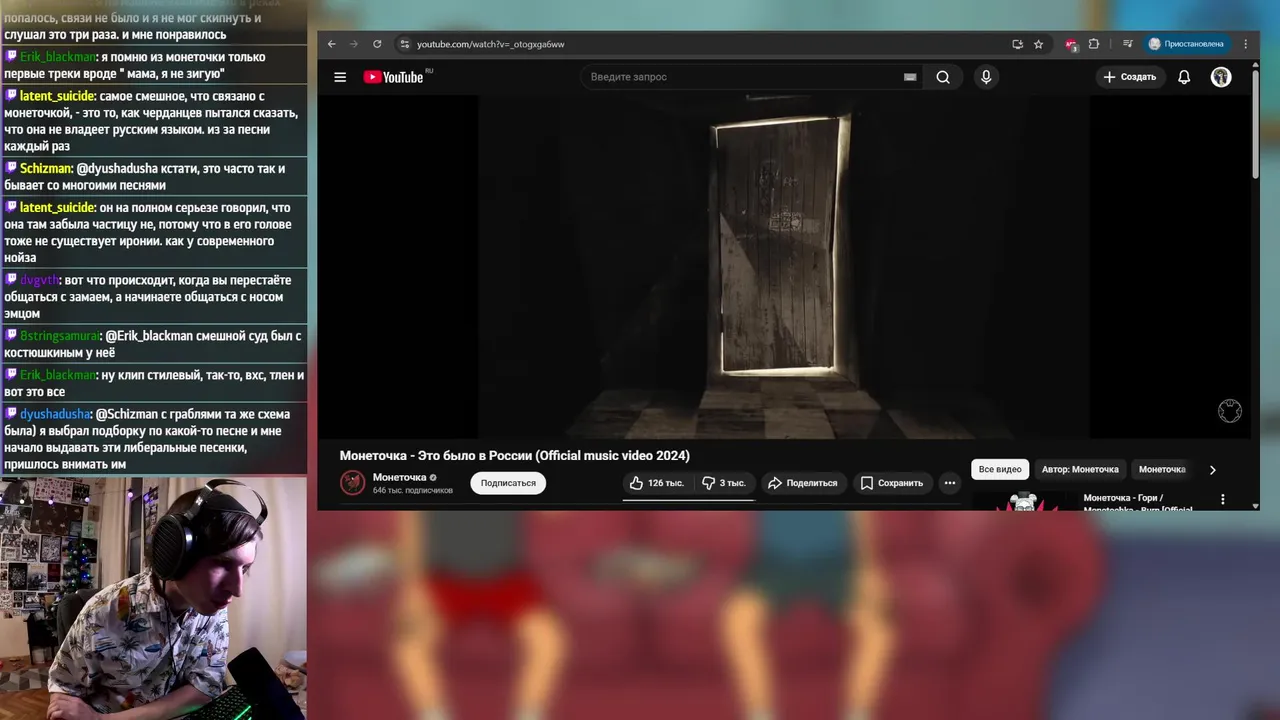This screenshot has height=720, width=1280.
Task: Open the Монеточка - Гори video title
Action: point(1138,502)
